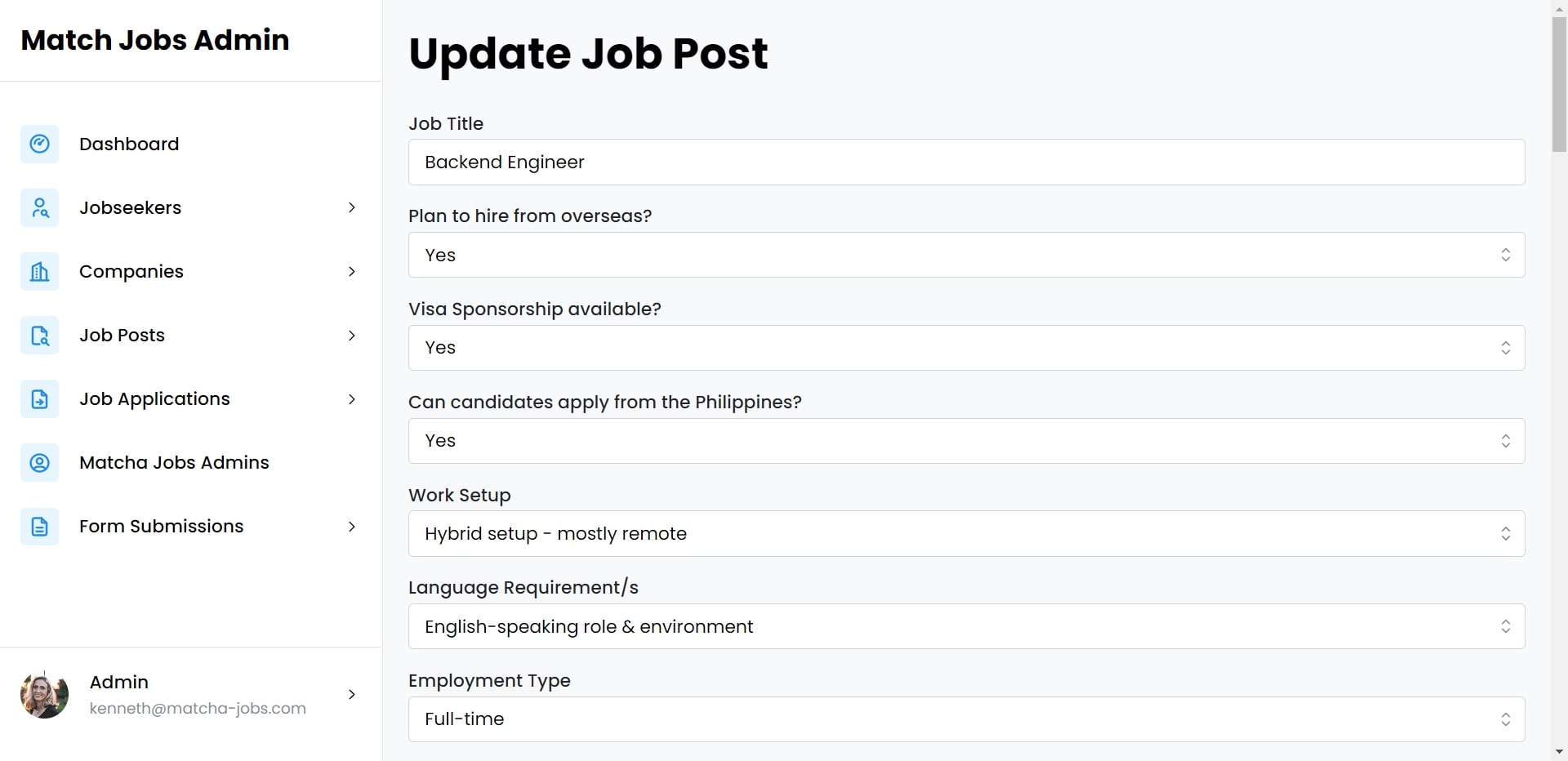Open the Job Posts menu item
Viewport: 1568px width, 761px height.
(x=190, y=335)
